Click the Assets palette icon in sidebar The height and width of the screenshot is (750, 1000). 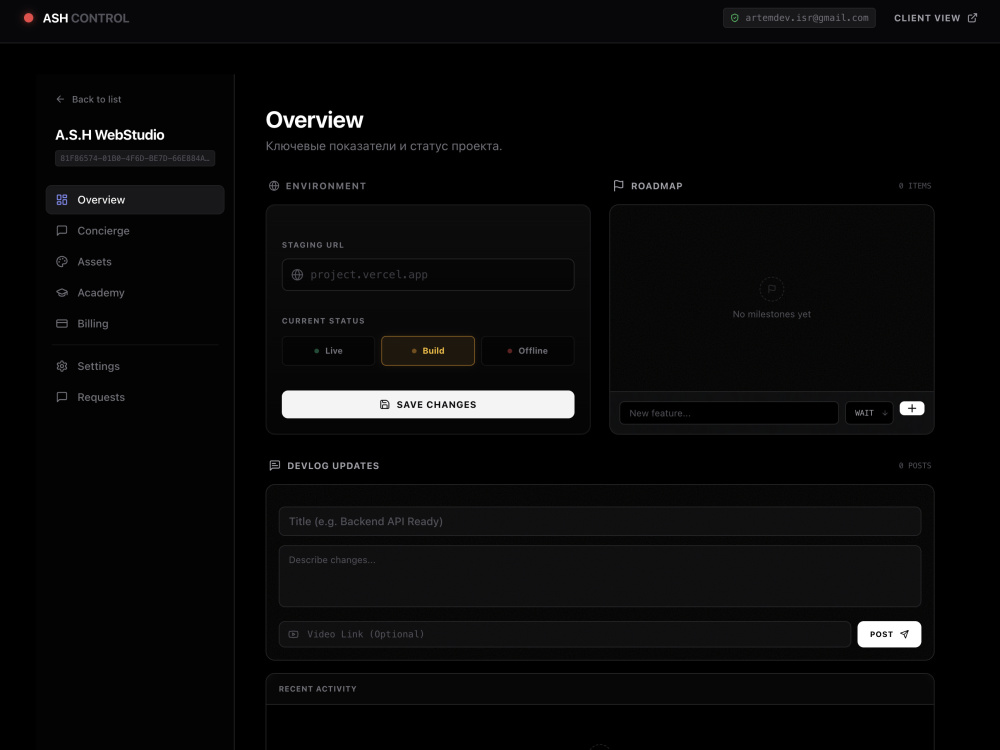pyautogui.click(x=62, y=261)
